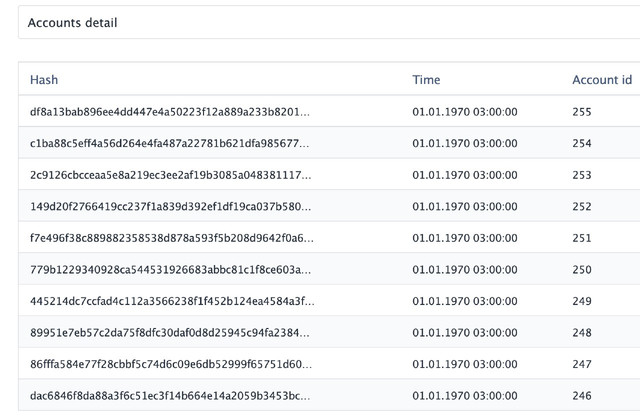
Task: Open hash starting with 86fffa584e77
Action: [x=171, y=364]
